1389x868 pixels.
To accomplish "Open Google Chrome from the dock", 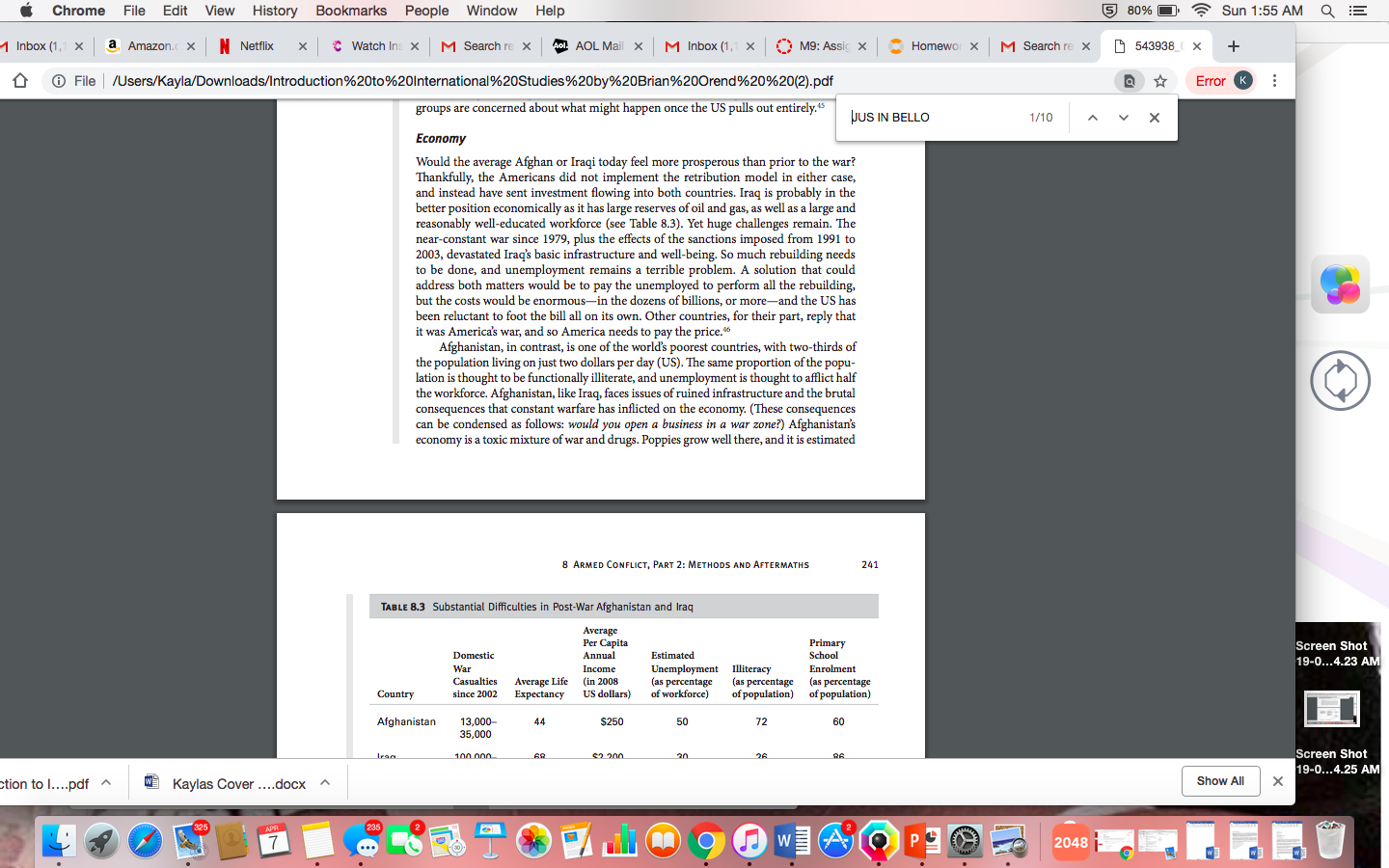I will (x=706, y=841).
